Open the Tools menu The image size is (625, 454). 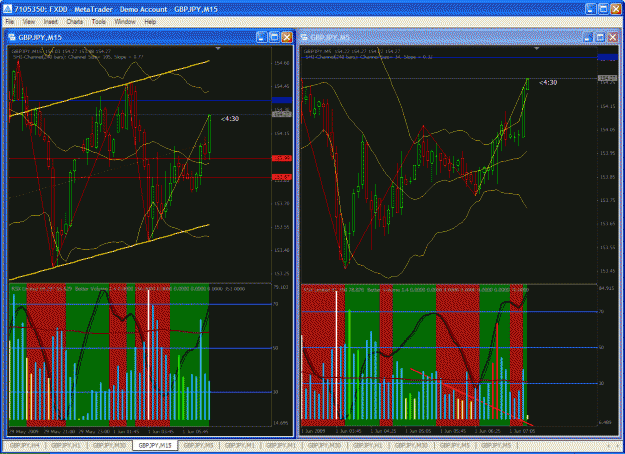point(98,22)
